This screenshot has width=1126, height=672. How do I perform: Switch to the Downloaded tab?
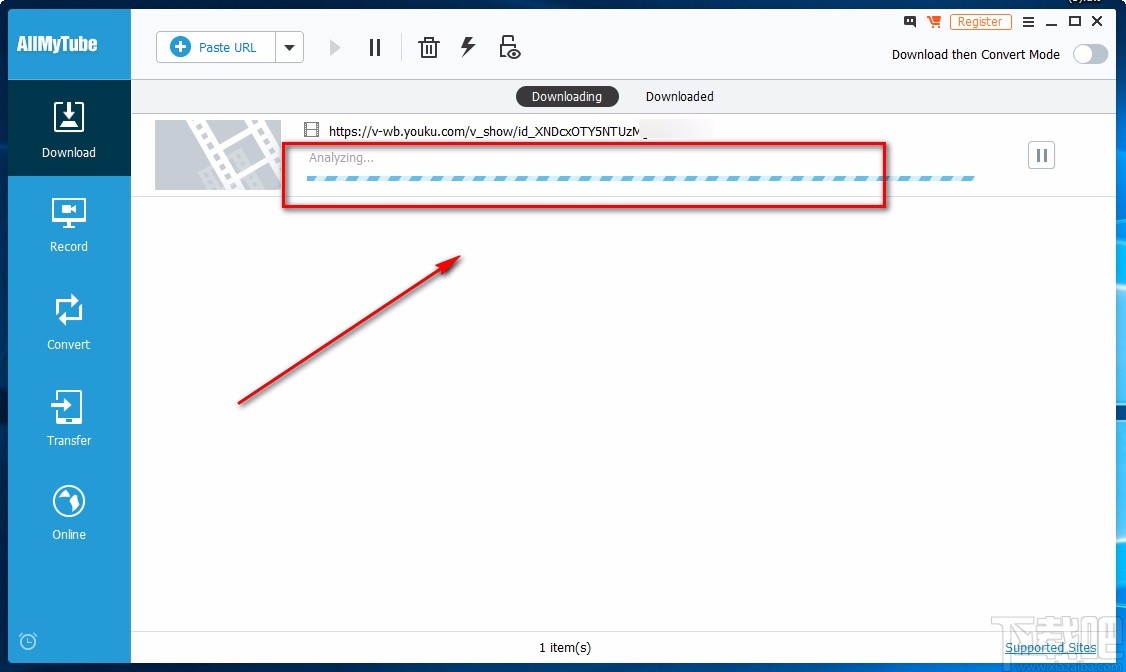tap(679, 96)
